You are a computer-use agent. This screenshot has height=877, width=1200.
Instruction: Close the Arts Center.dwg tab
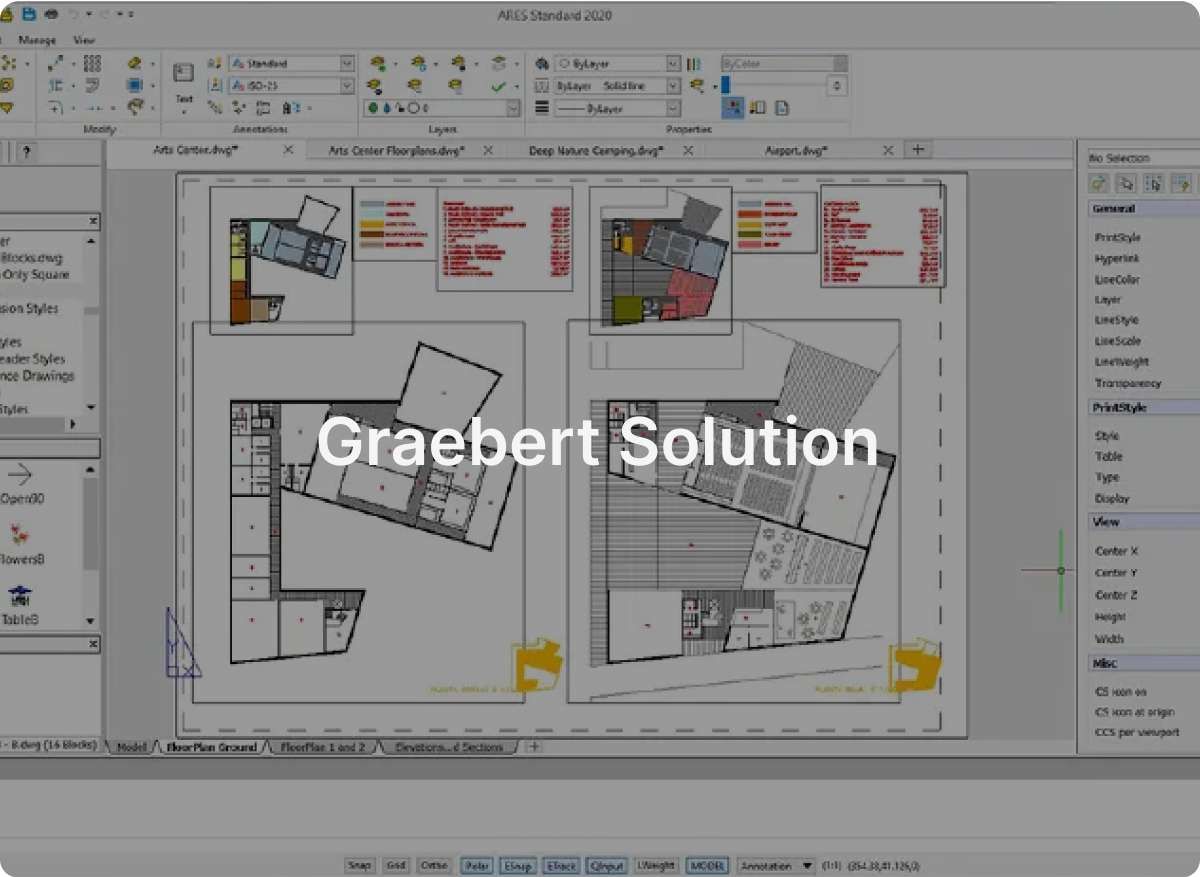tap(288, 150)
